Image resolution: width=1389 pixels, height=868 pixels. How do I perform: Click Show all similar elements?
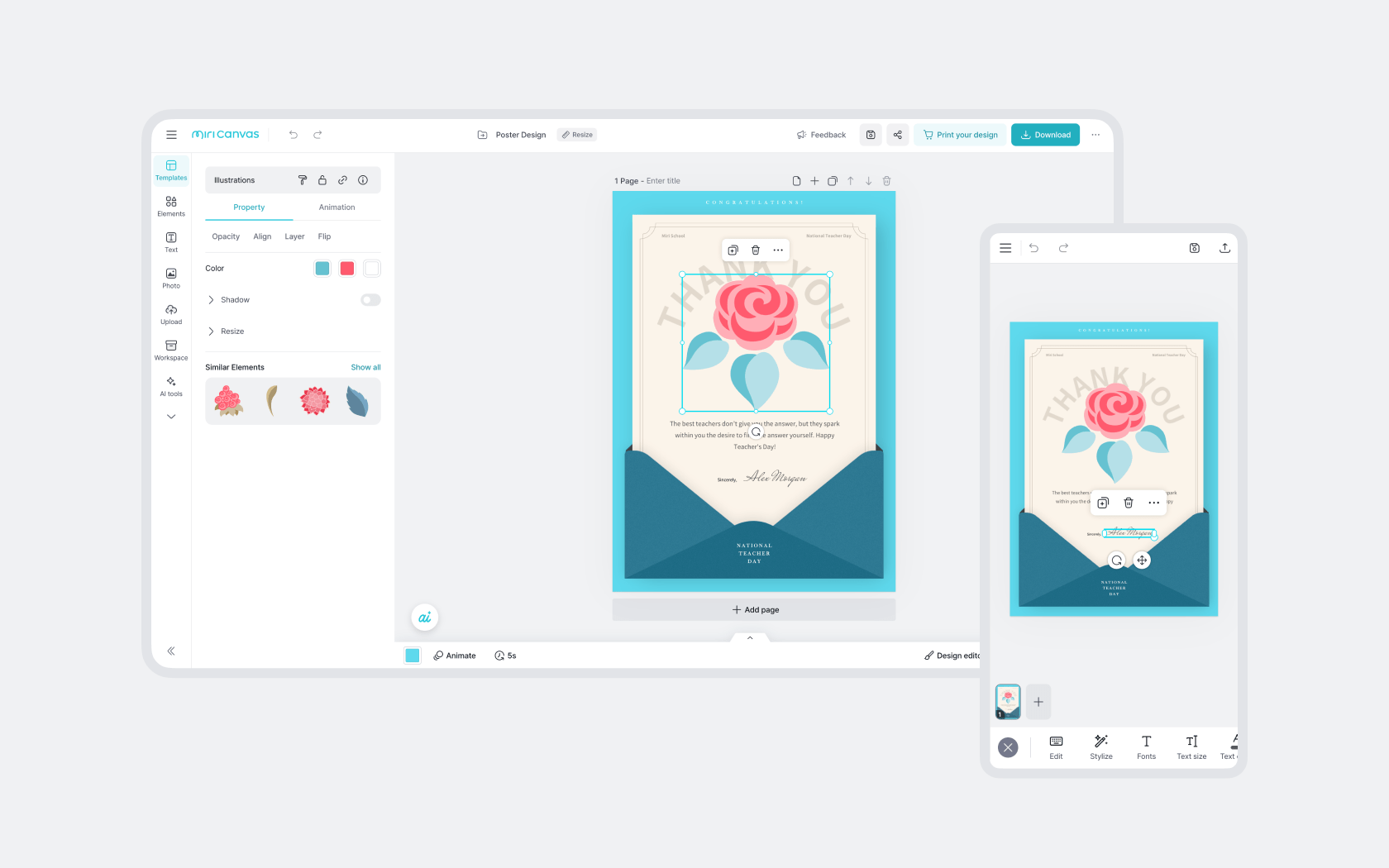point(365,367)
